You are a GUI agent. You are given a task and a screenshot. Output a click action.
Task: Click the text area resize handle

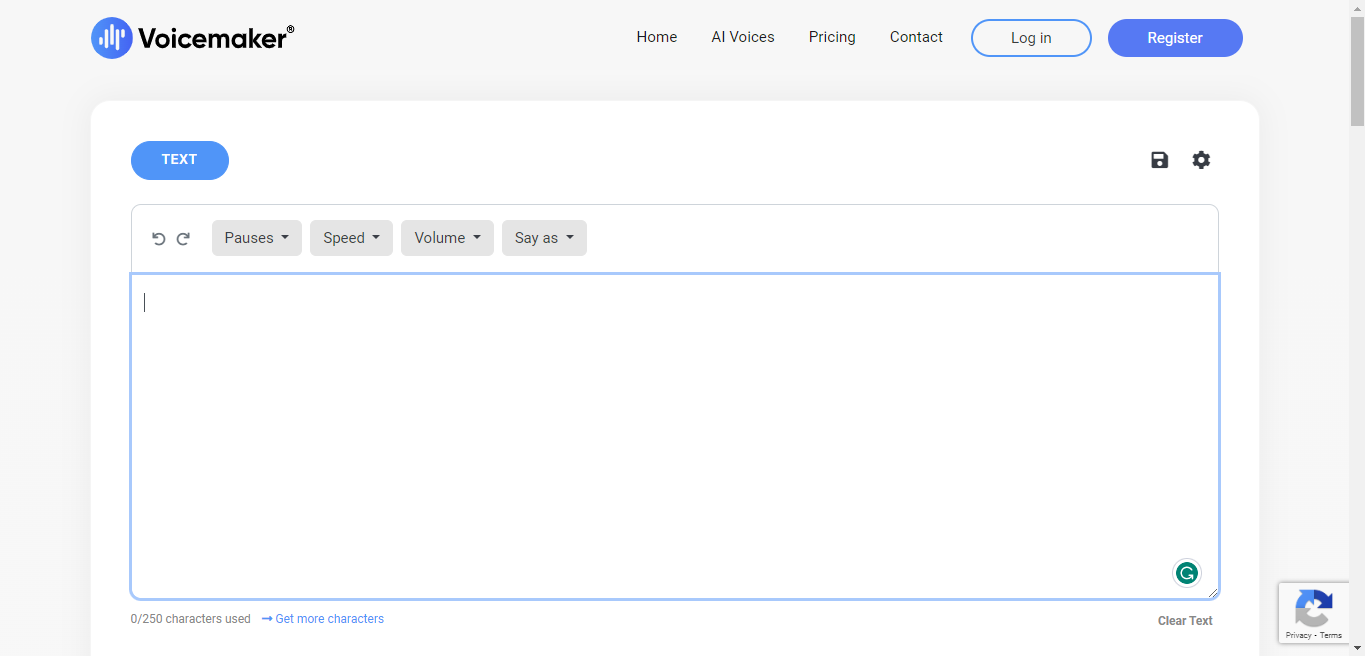coord(1213,593)
